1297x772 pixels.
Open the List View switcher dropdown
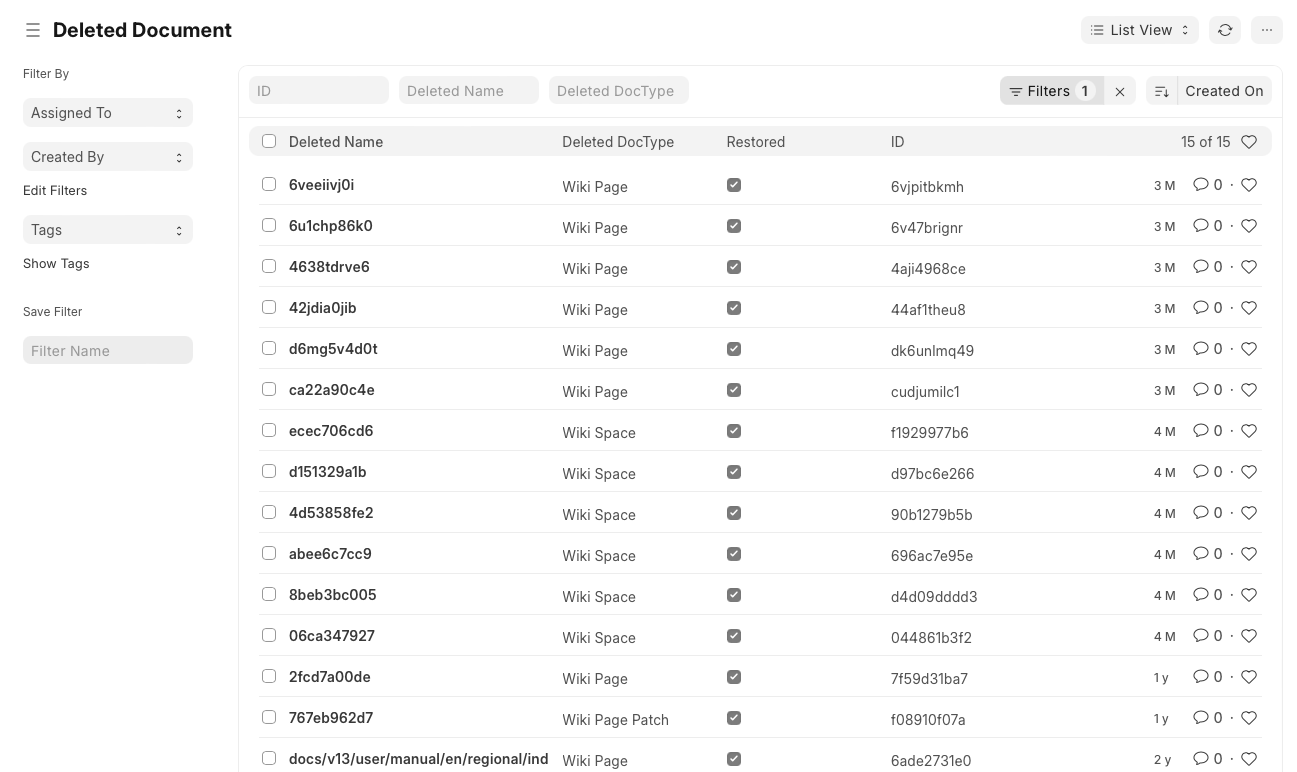1140,30
